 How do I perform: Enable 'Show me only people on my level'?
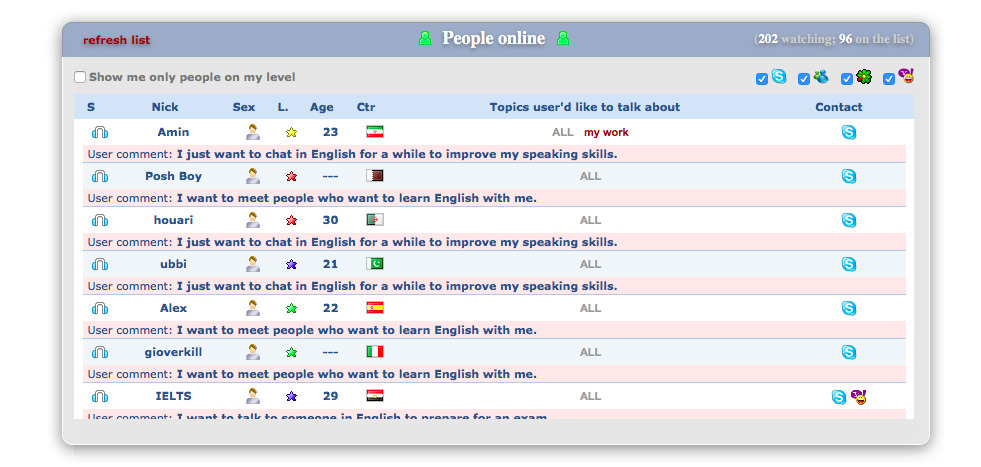point(80,77)
